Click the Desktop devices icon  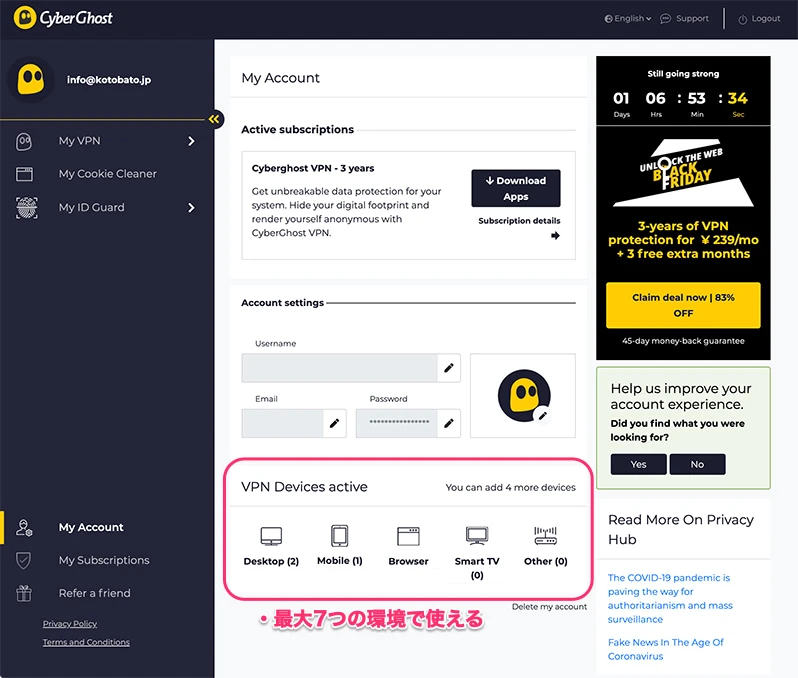[x=271, y=536]
